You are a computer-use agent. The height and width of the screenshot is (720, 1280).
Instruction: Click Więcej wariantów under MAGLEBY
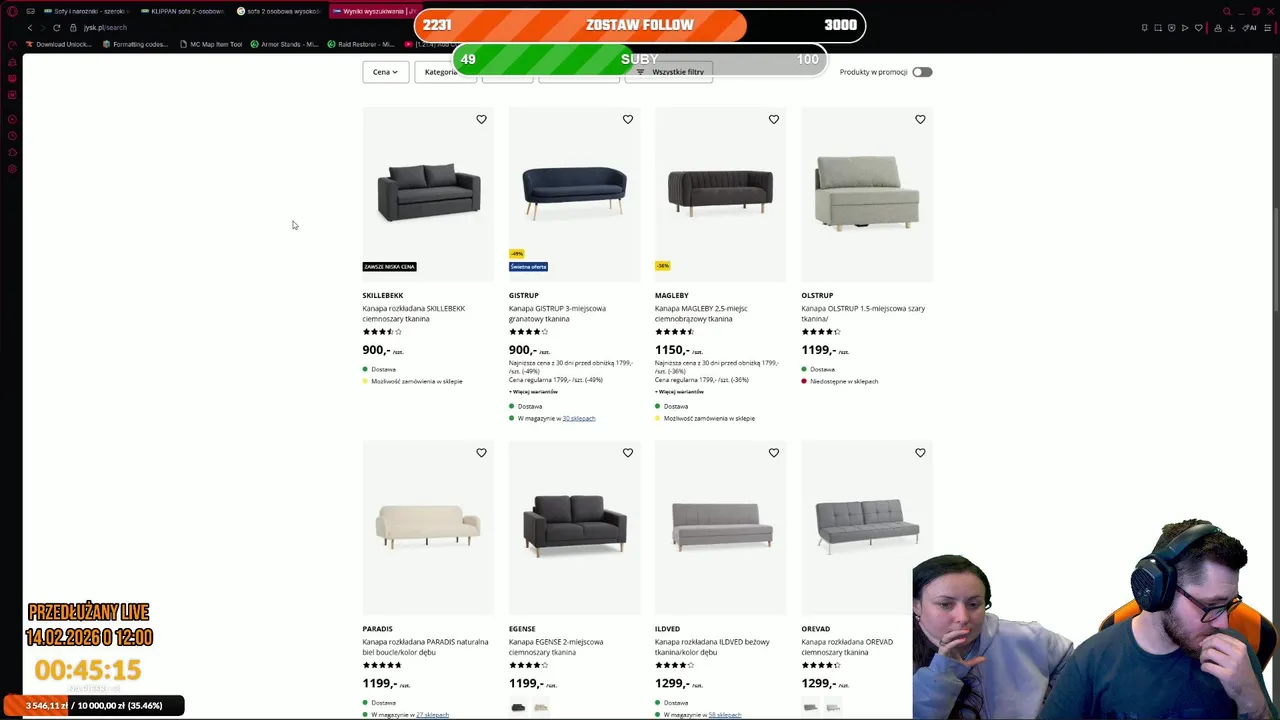click(681, 392)
